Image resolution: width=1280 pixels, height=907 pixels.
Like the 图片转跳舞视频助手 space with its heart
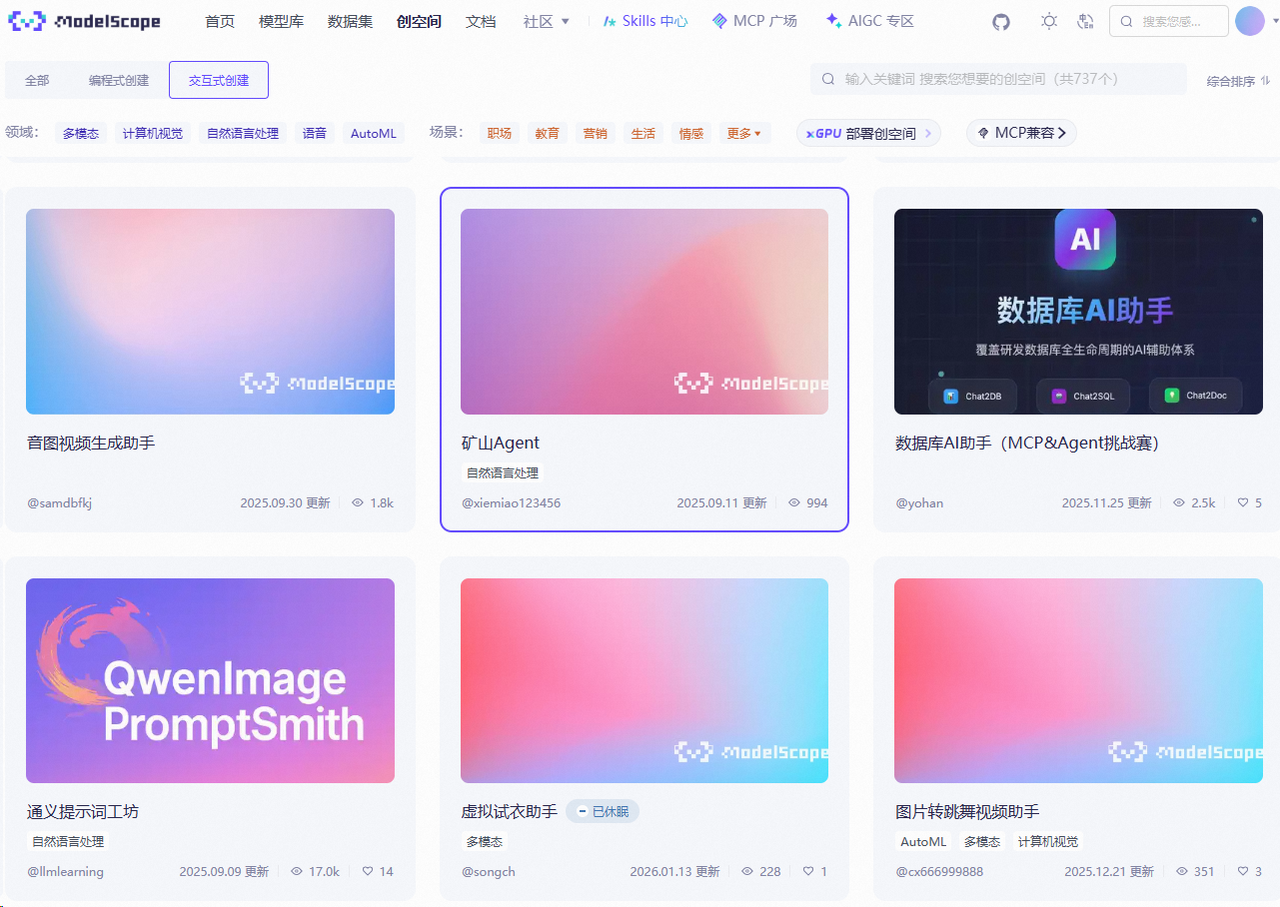(1243, 872)
